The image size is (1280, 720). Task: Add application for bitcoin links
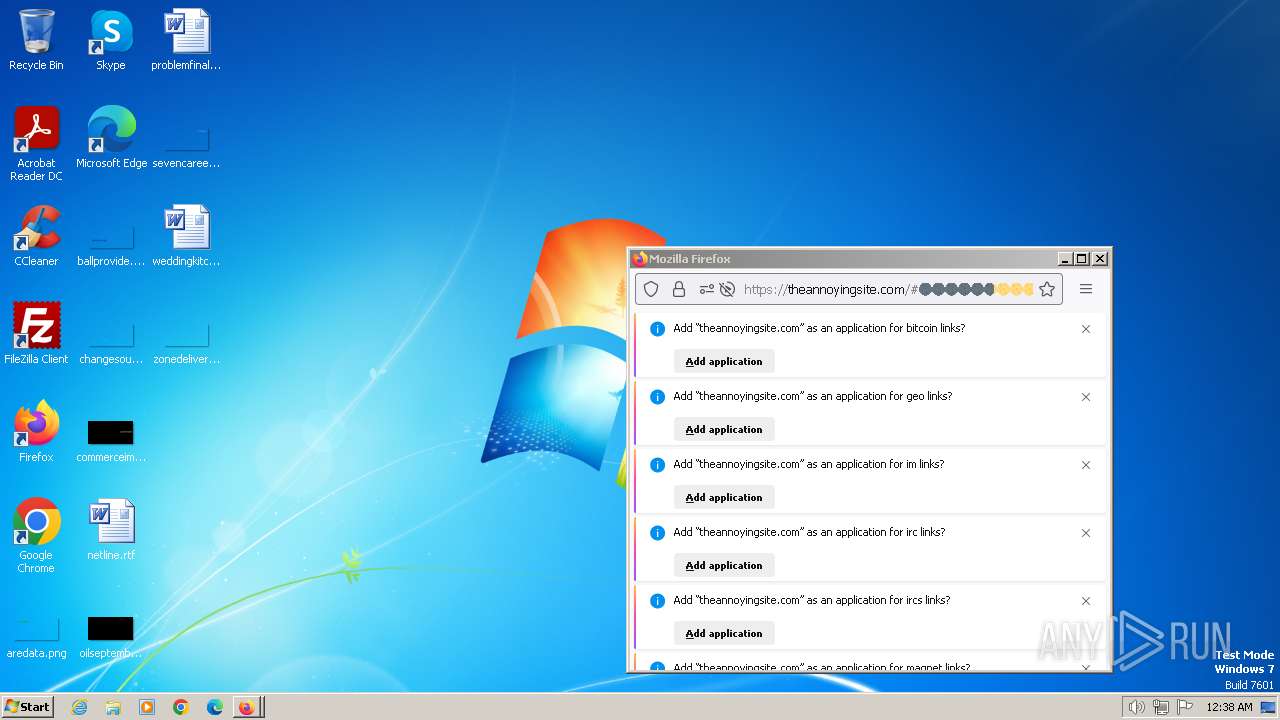[x=724, y=362]
